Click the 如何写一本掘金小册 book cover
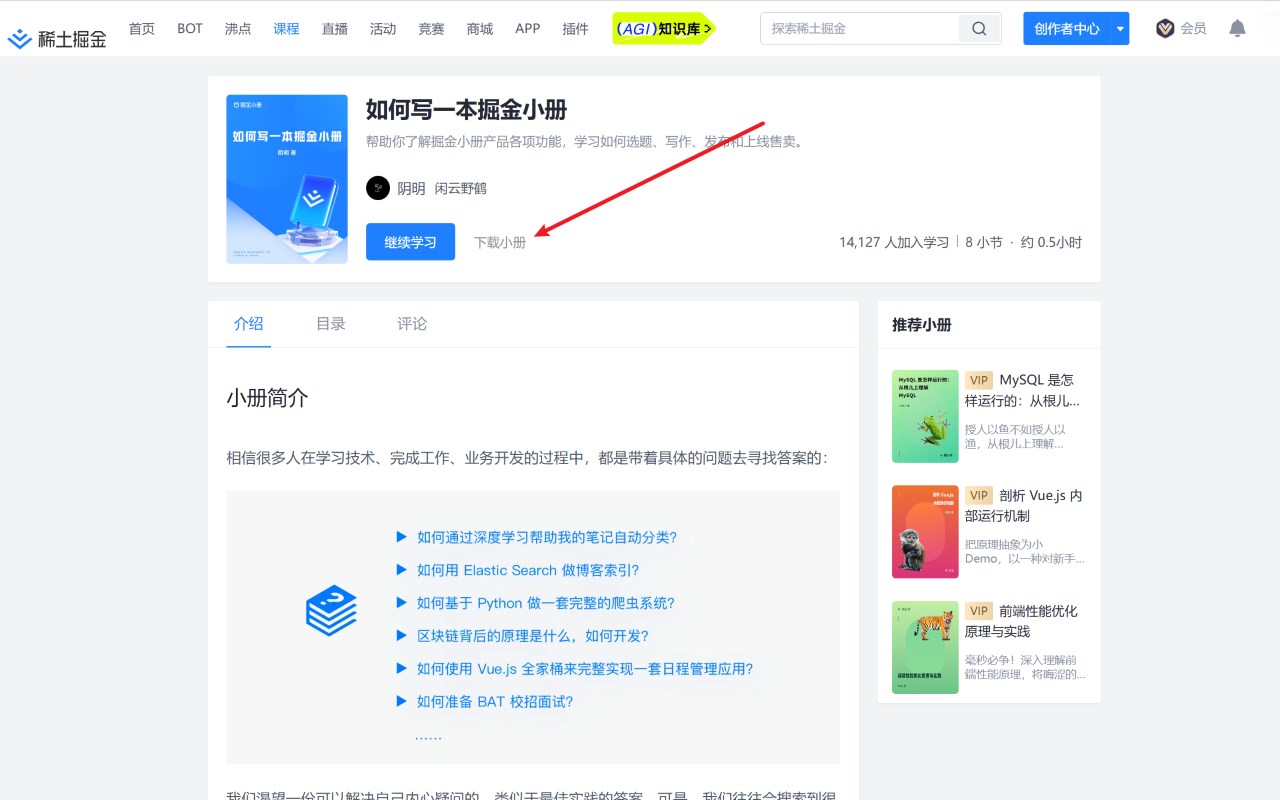Viewport: 1280px width, 800px height. coord(287,179)
